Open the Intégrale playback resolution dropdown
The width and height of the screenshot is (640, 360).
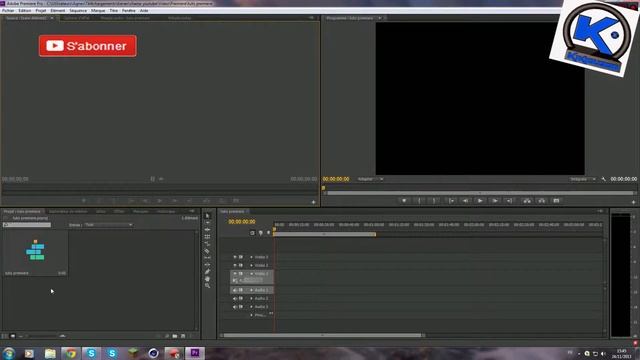pos(583,179)
